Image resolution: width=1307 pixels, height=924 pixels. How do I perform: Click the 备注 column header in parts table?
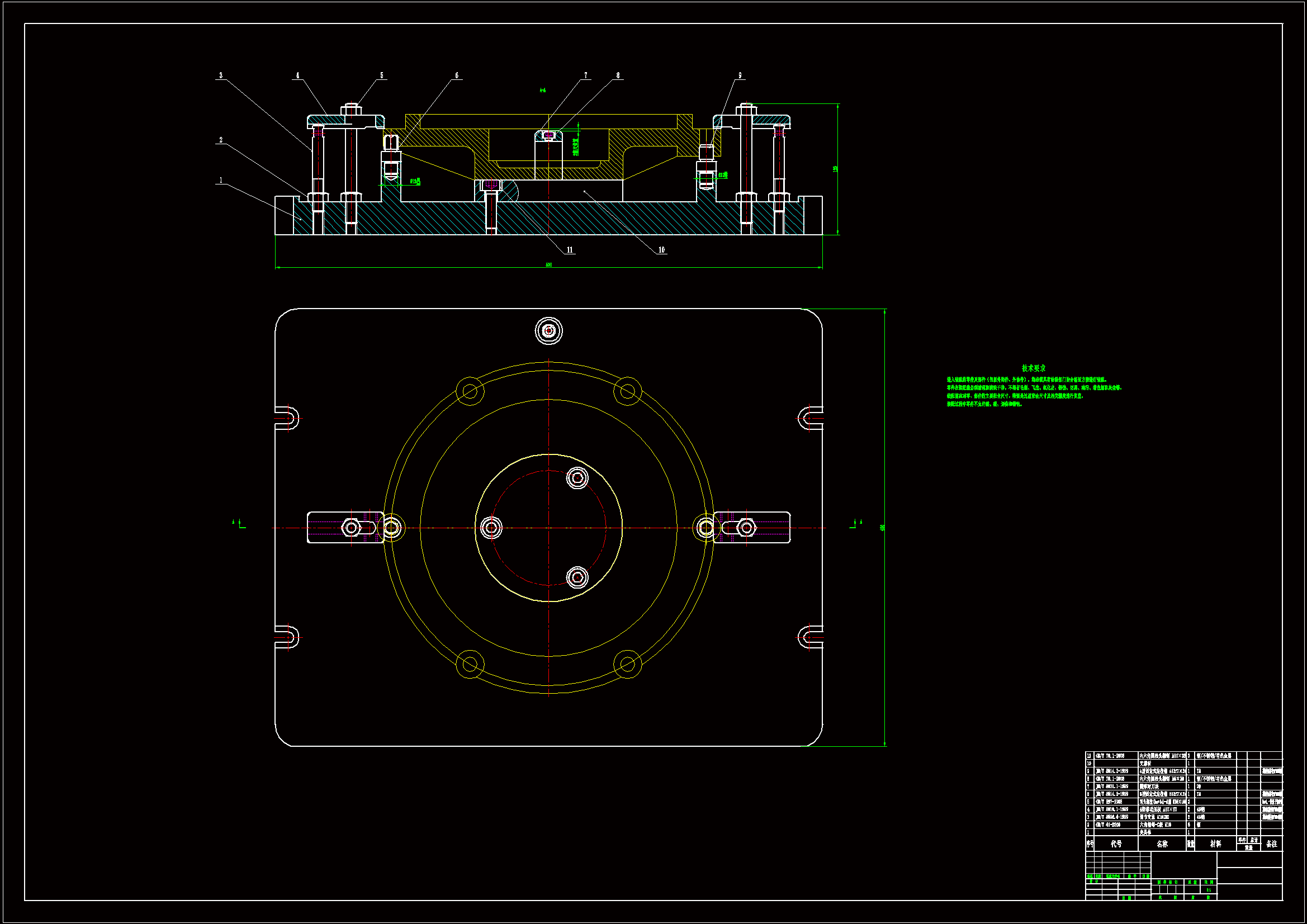(1272, 844)
